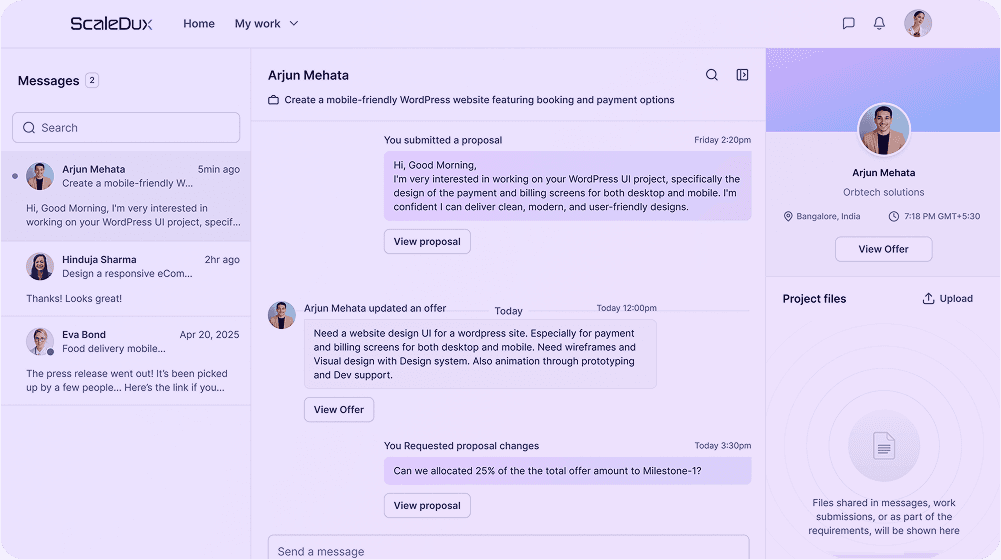Screen dimensions: 1001x560
Task: Click Hinduja Sharma's avatar in list
Action: tap(40, 266)
